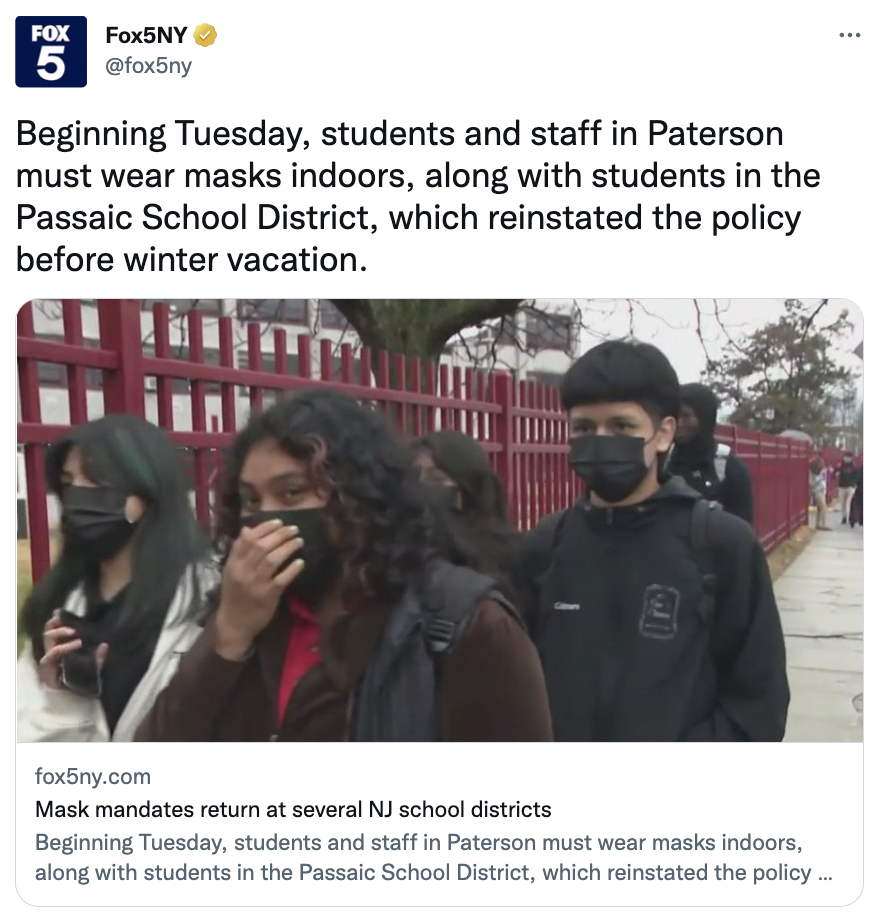This screenshot has width=882, height=922.
Task: Click the large '5' numeral in the avatar
Action: (x=51, y=63)
